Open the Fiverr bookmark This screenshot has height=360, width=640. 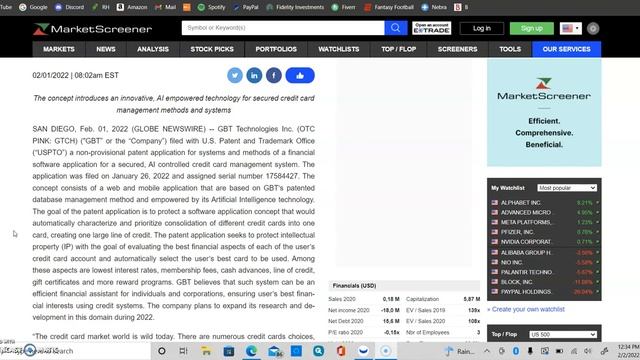pyautogui.click(x=343, y=7)
